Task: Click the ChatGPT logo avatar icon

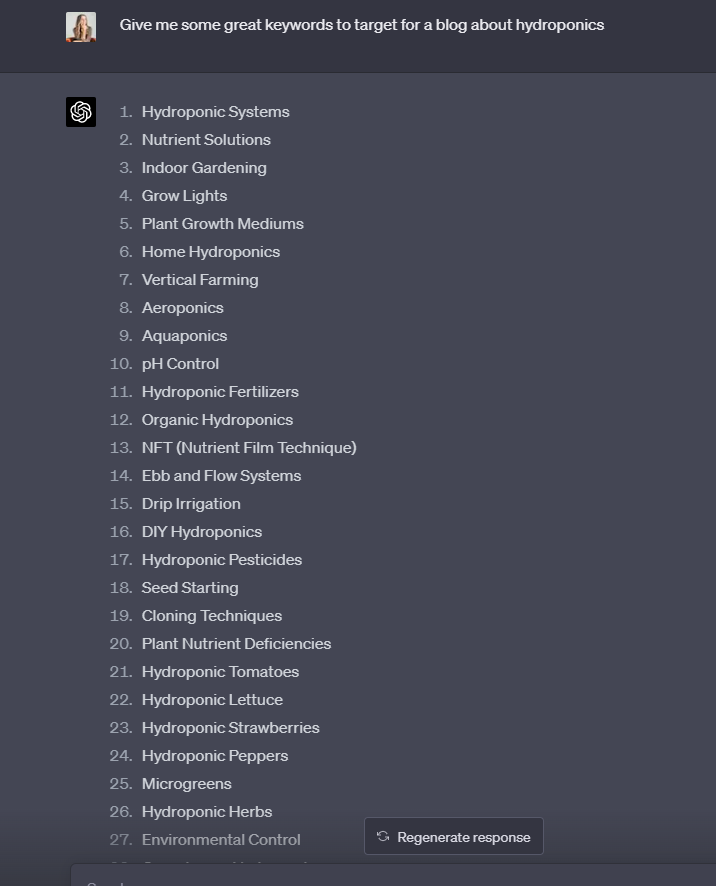Action: 81,112
